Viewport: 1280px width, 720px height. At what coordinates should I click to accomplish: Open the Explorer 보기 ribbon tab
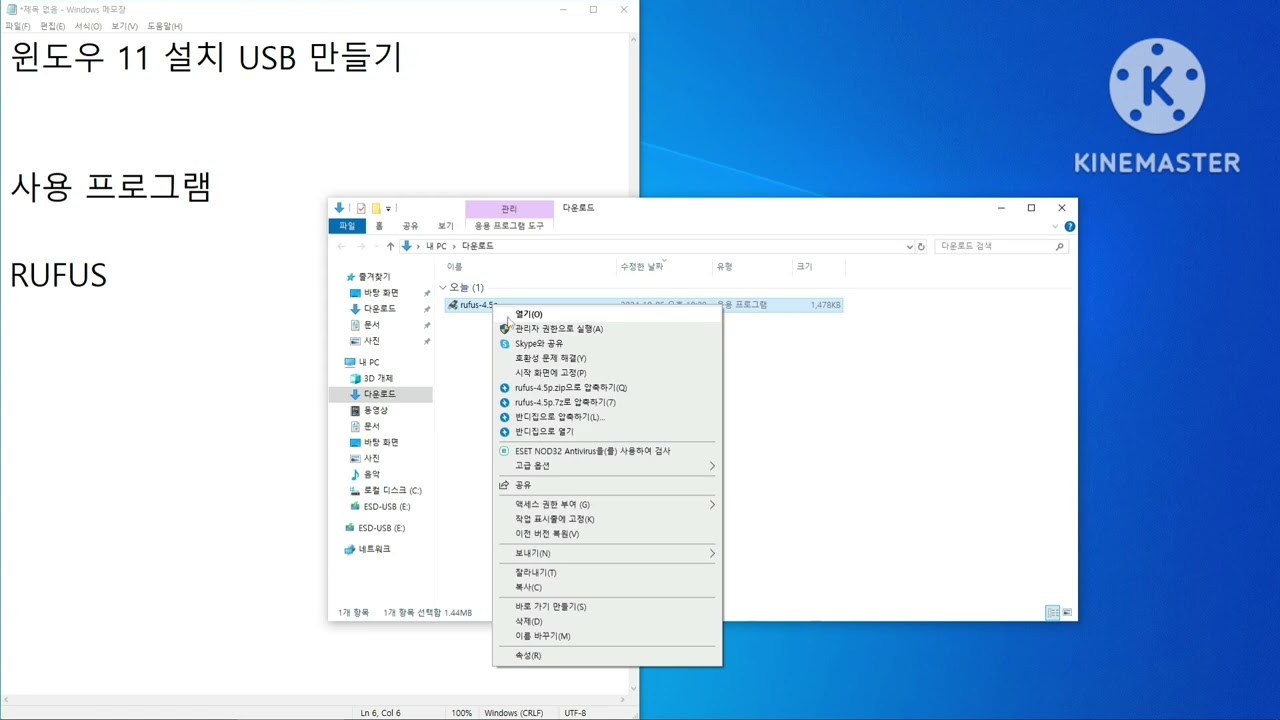[x=445, y=226]
